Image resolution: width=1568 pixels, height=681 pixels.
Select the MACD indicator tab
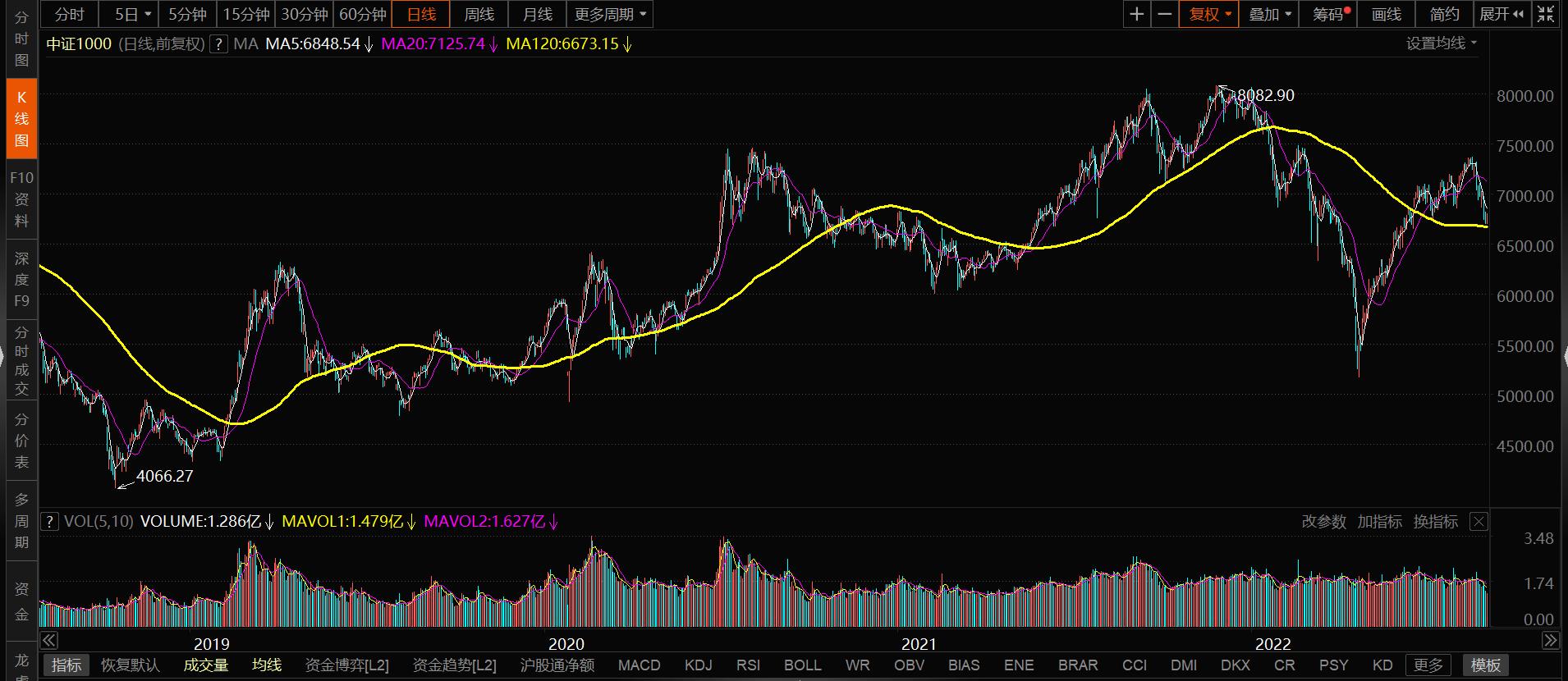[639, 665]
